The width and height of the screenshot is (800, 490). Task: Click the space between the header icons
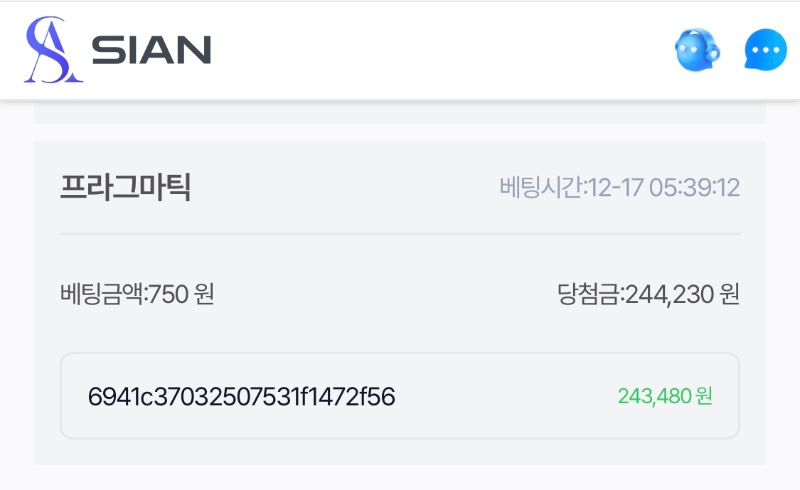(x=731, y=50)
